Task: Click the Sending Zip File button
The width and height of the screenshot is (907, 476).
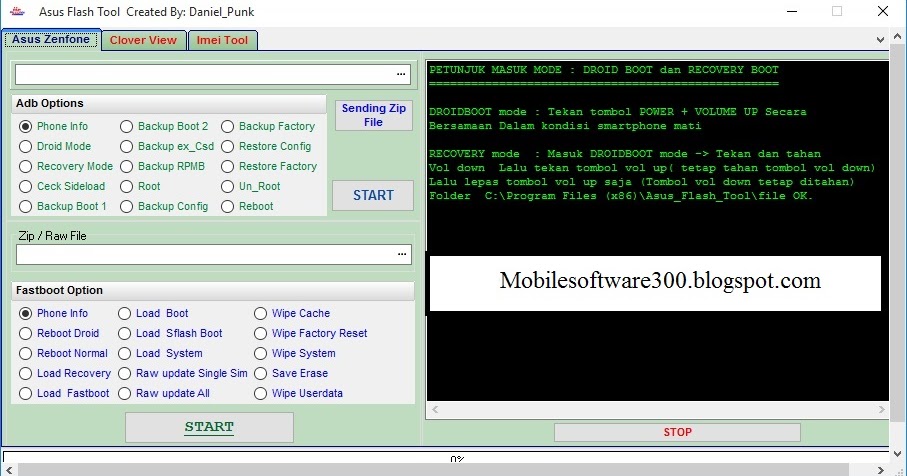Action: click(374, 115)
